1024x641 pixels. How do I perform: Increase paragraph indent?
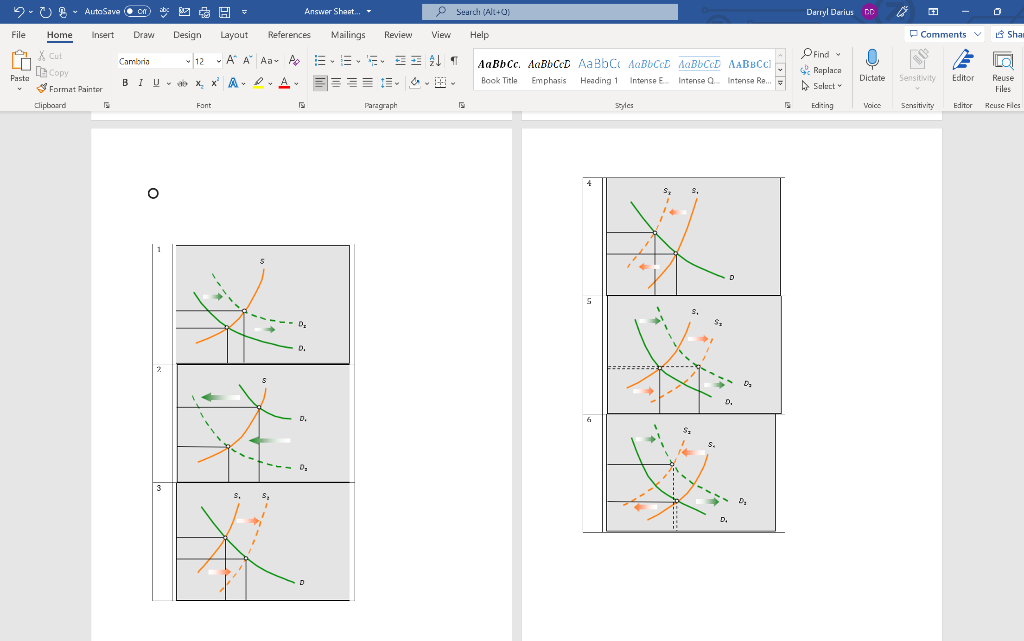[416, 61]
